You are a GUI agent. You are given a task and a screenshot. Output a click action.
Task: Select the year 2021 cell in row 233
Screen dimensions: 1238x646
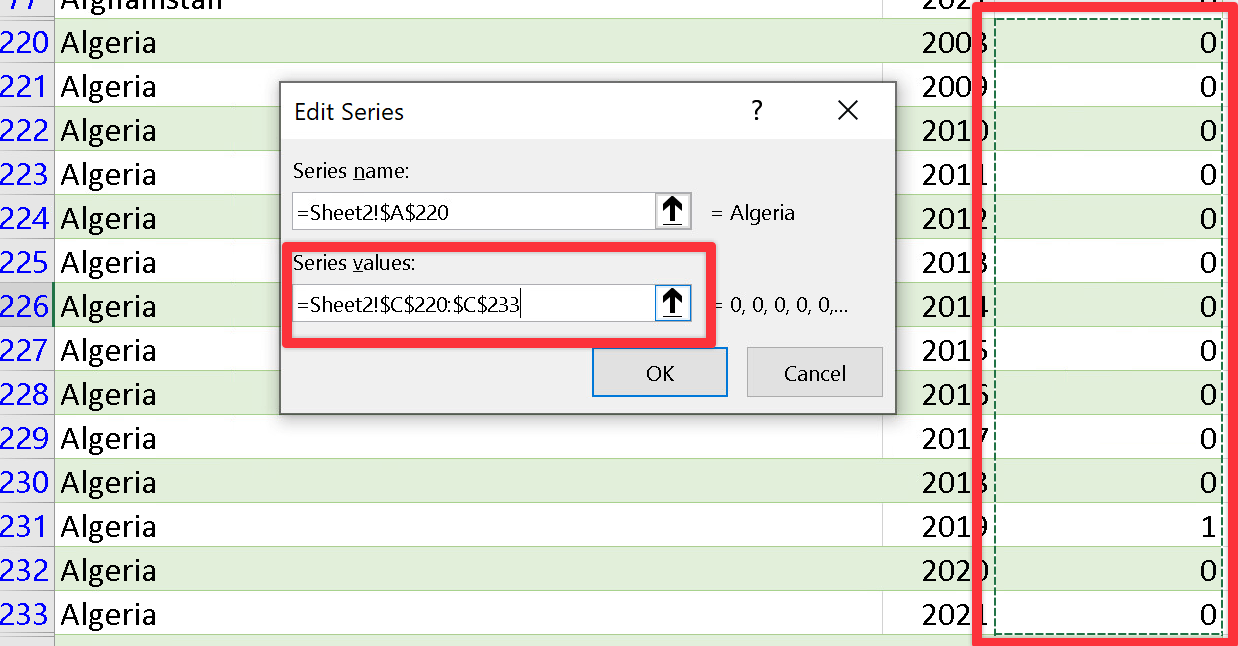(x=938, y=613)
